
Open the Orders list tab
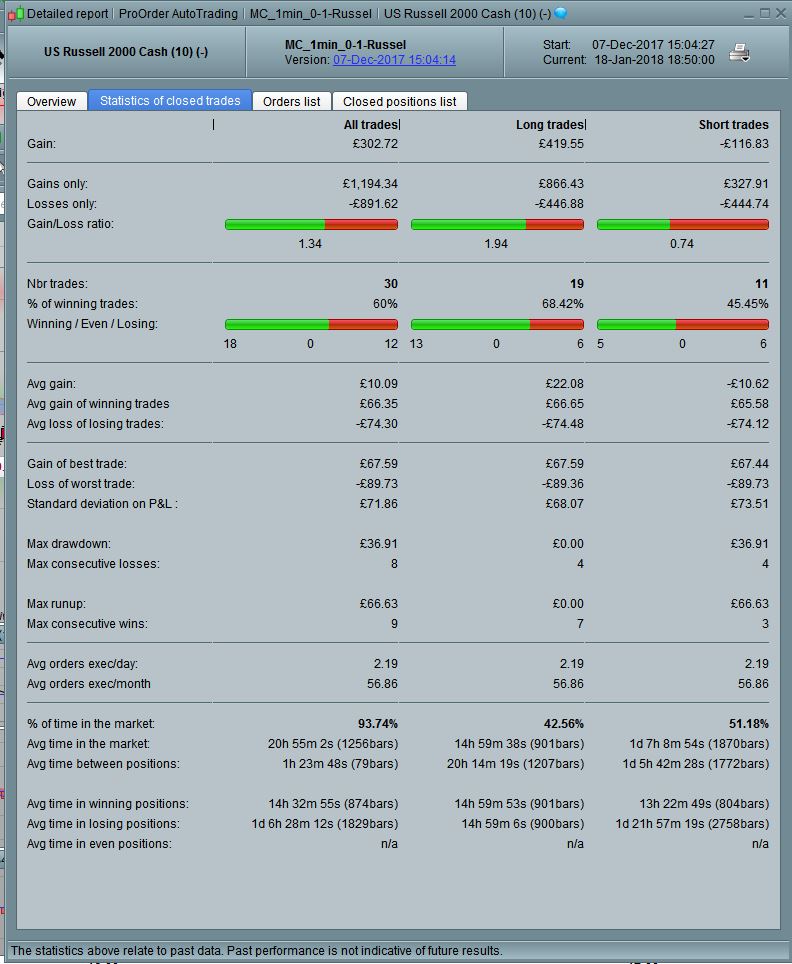(x=291, y=101)
